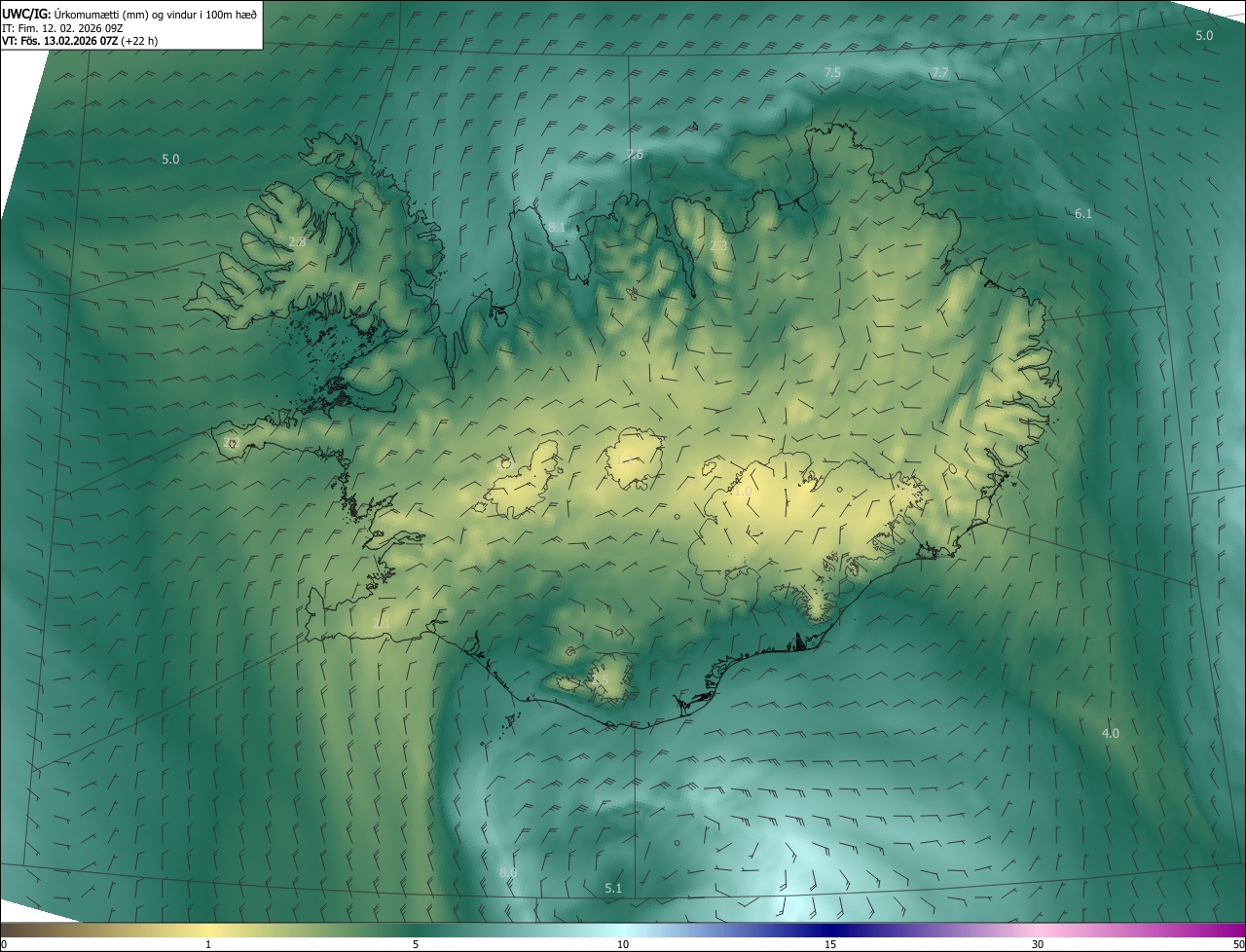Click the 4.0 value label on the map
Viewport: 1246px width, 952px height.
click(1110, 733)
